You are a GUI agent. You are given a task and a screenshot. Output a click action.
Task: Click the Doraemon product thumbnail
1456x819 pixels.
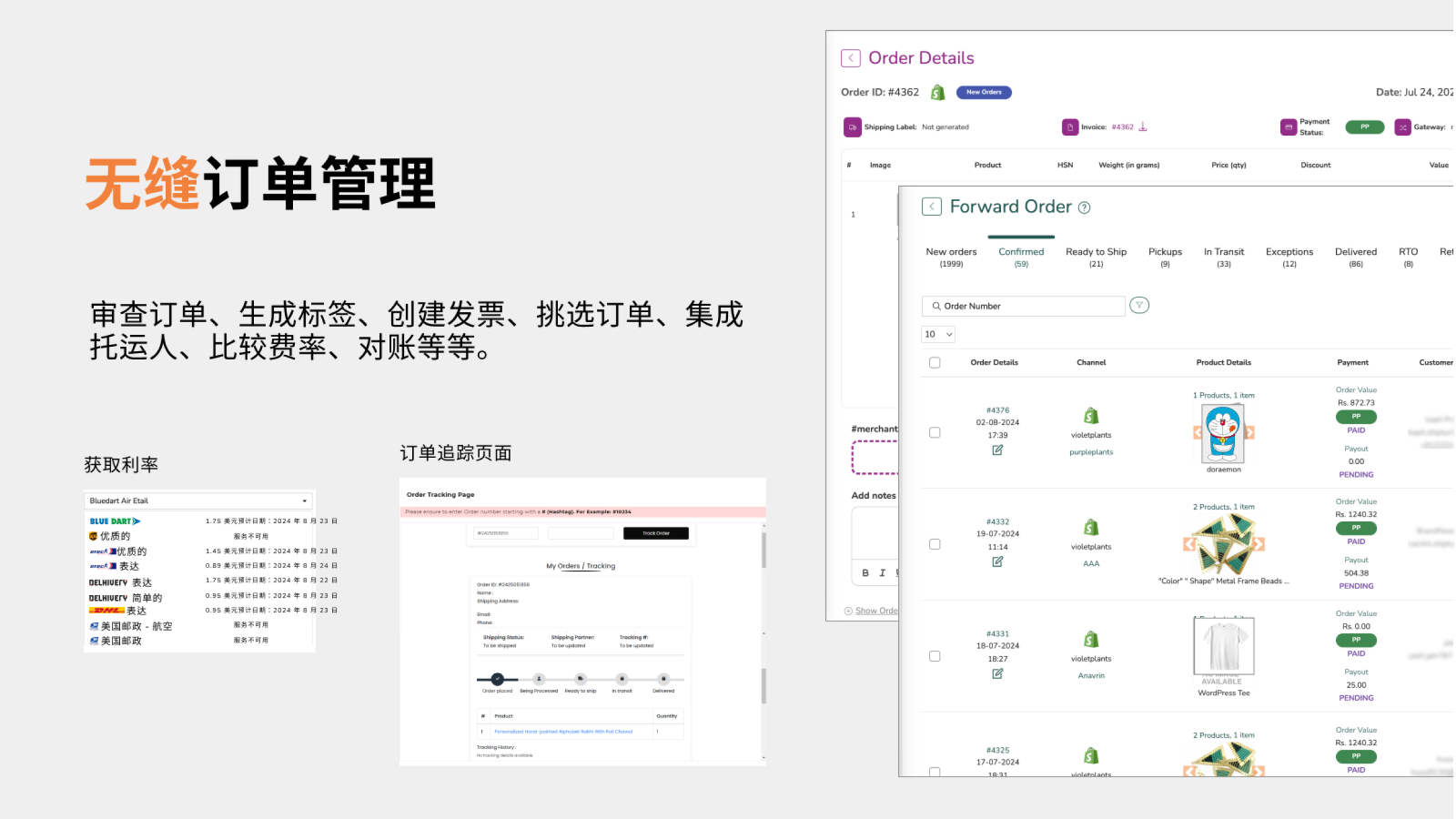[1224, 433]
